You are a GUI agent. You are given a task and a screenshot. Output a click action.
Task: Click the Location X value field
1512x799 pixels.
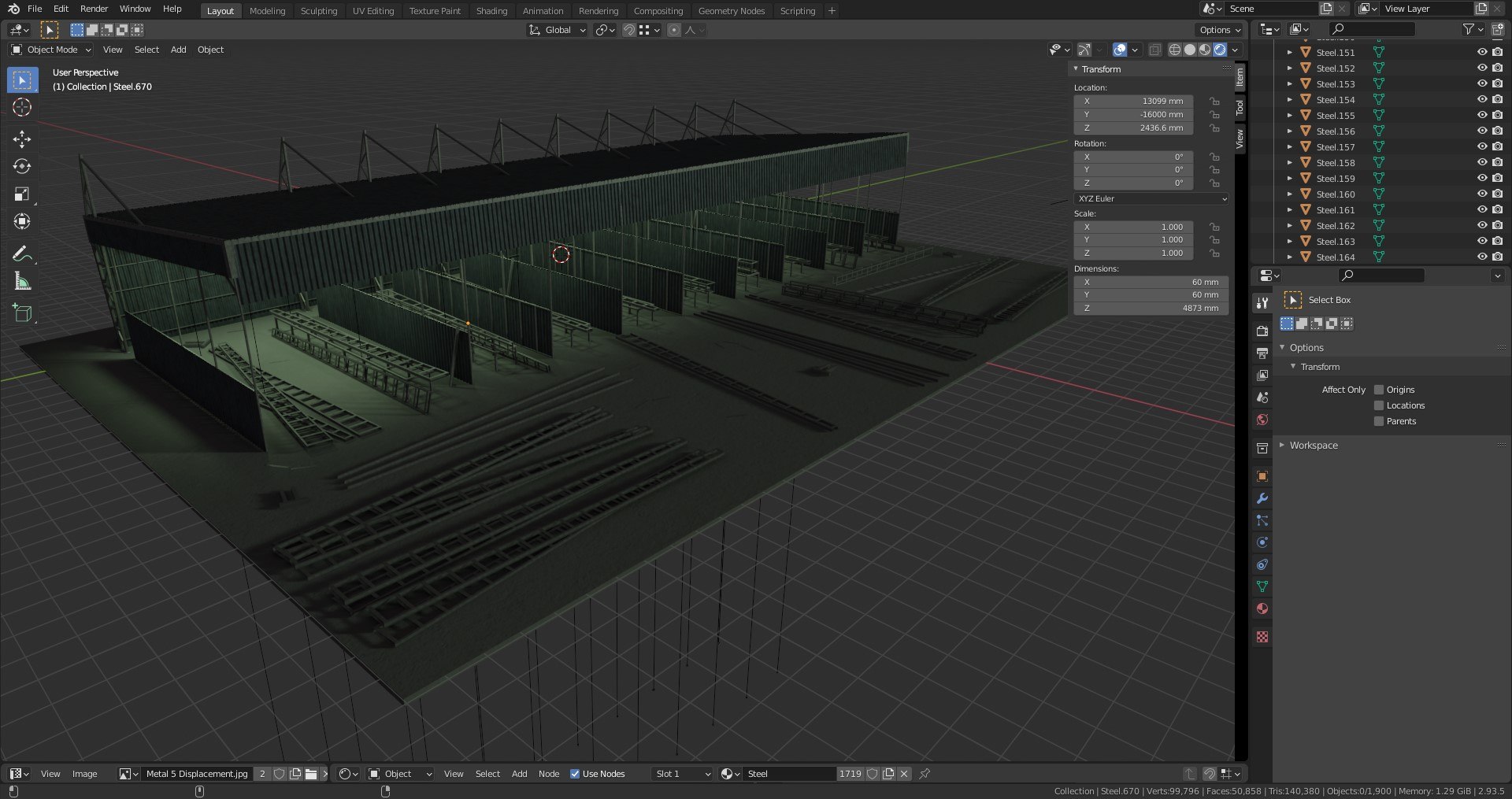click(1134, 101)
